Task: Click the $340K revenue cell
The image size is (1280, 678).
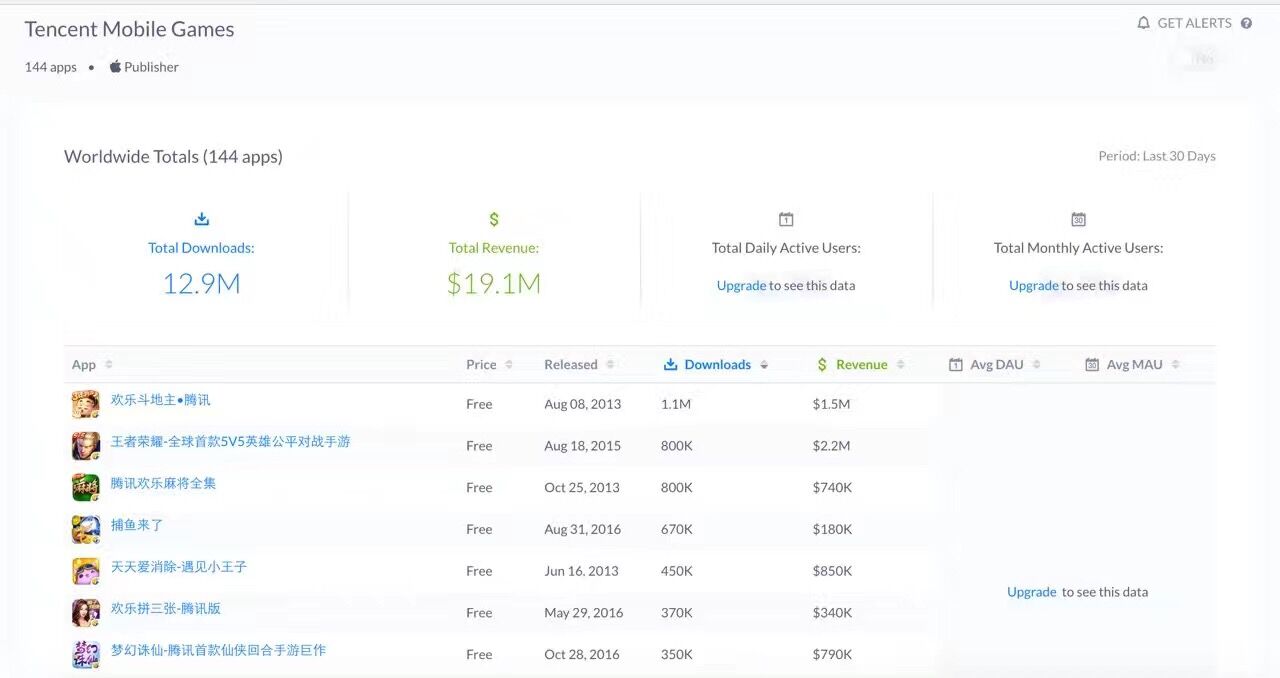Action: (x=832, y=613)
